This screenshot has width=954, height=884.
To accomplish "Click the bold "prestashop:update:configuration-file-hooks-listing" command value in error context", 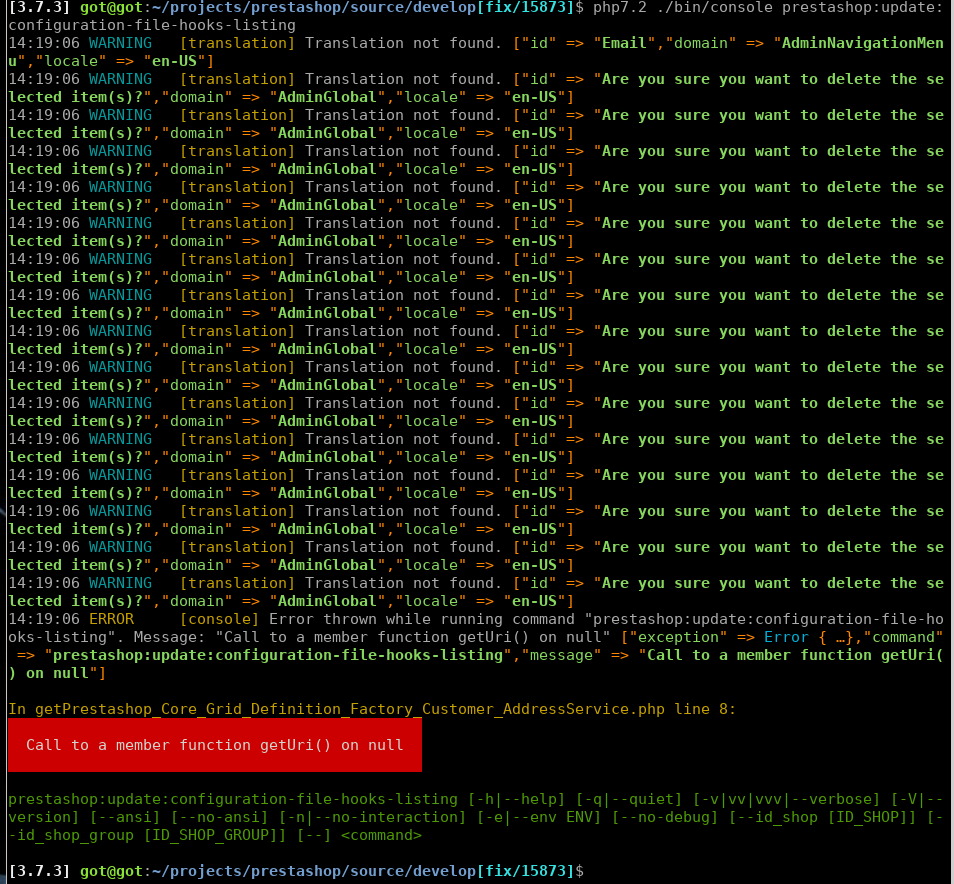I will click(278, 655).
